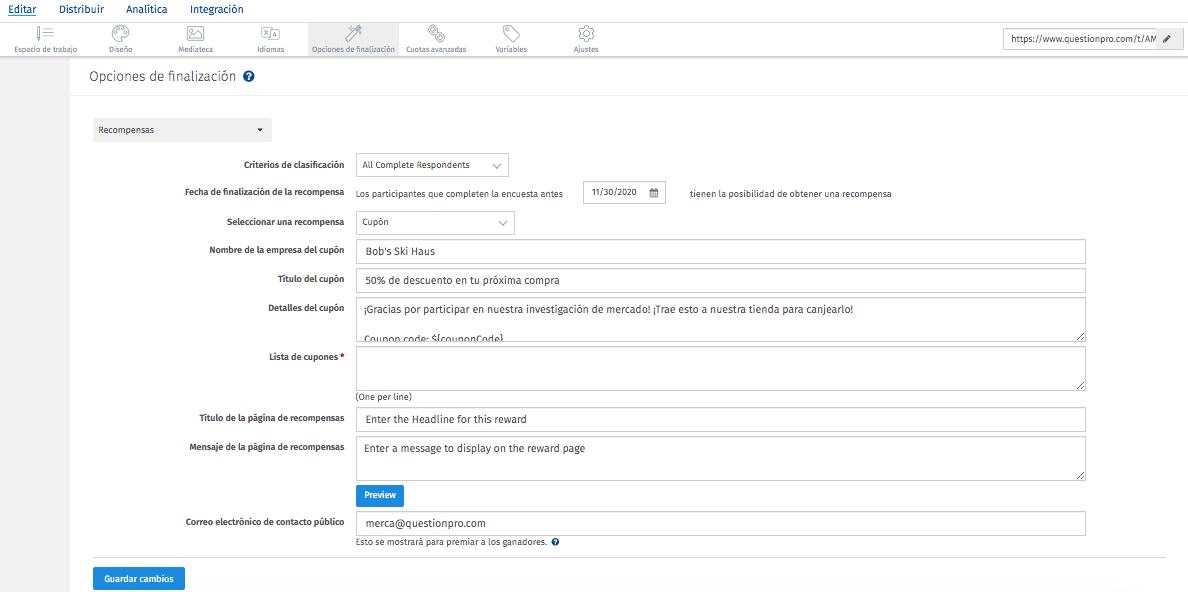
Task: Open the Idiomas translation icon
Action: coord(270,34)
